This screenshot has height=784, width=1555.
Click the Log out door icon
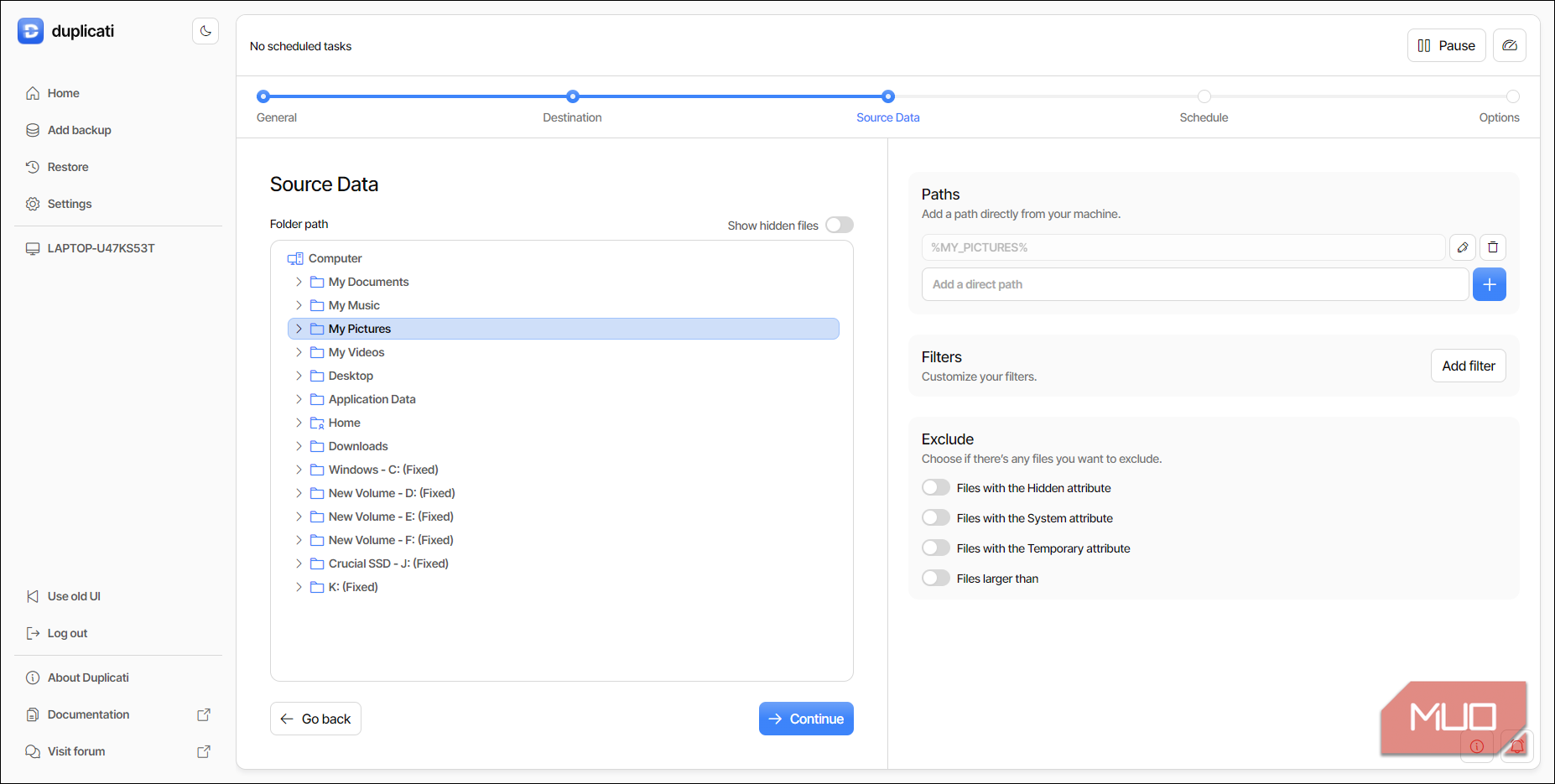[33, 633]
